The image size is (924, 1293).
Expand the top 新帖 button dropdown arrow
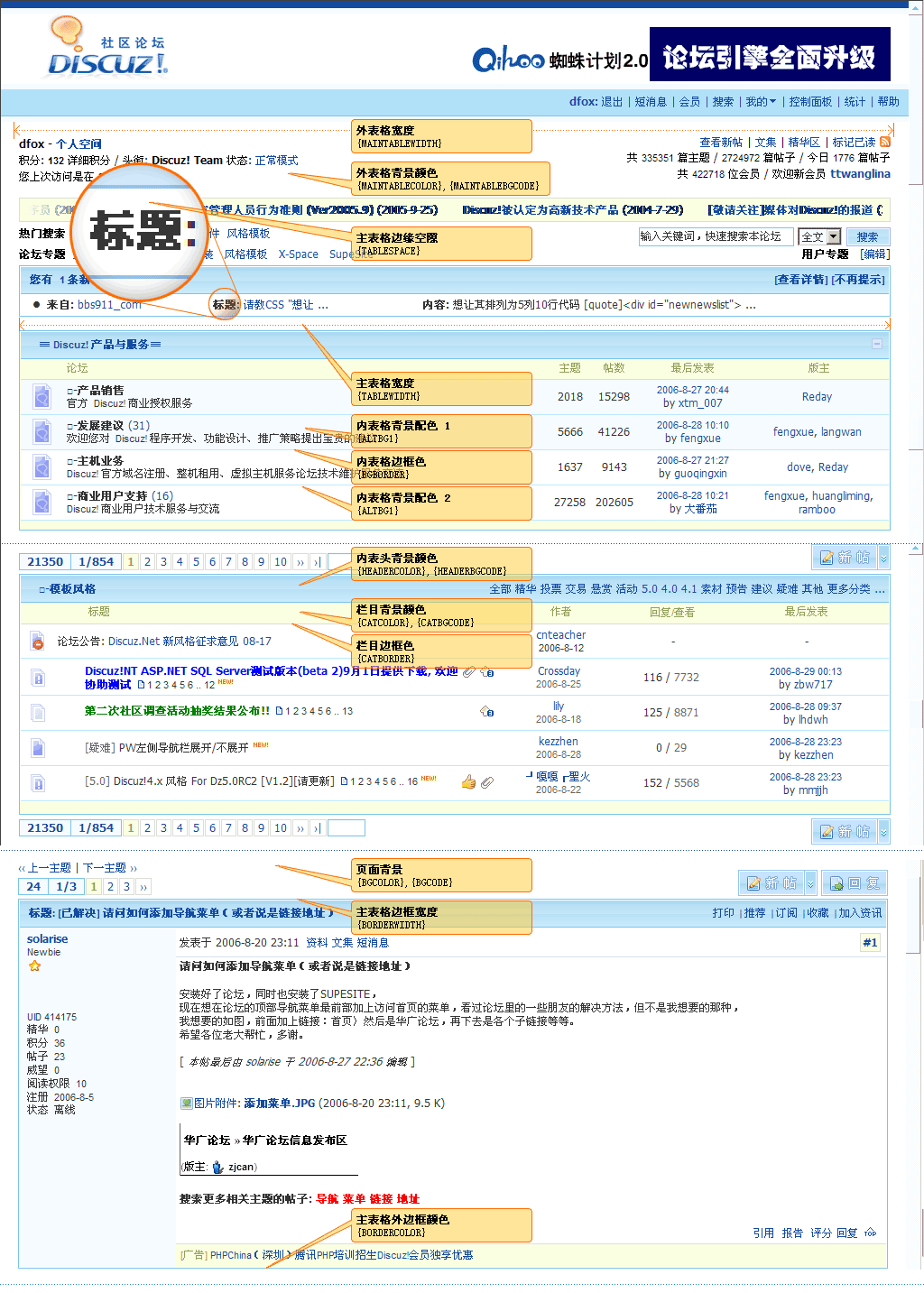(x=883, y=558)
